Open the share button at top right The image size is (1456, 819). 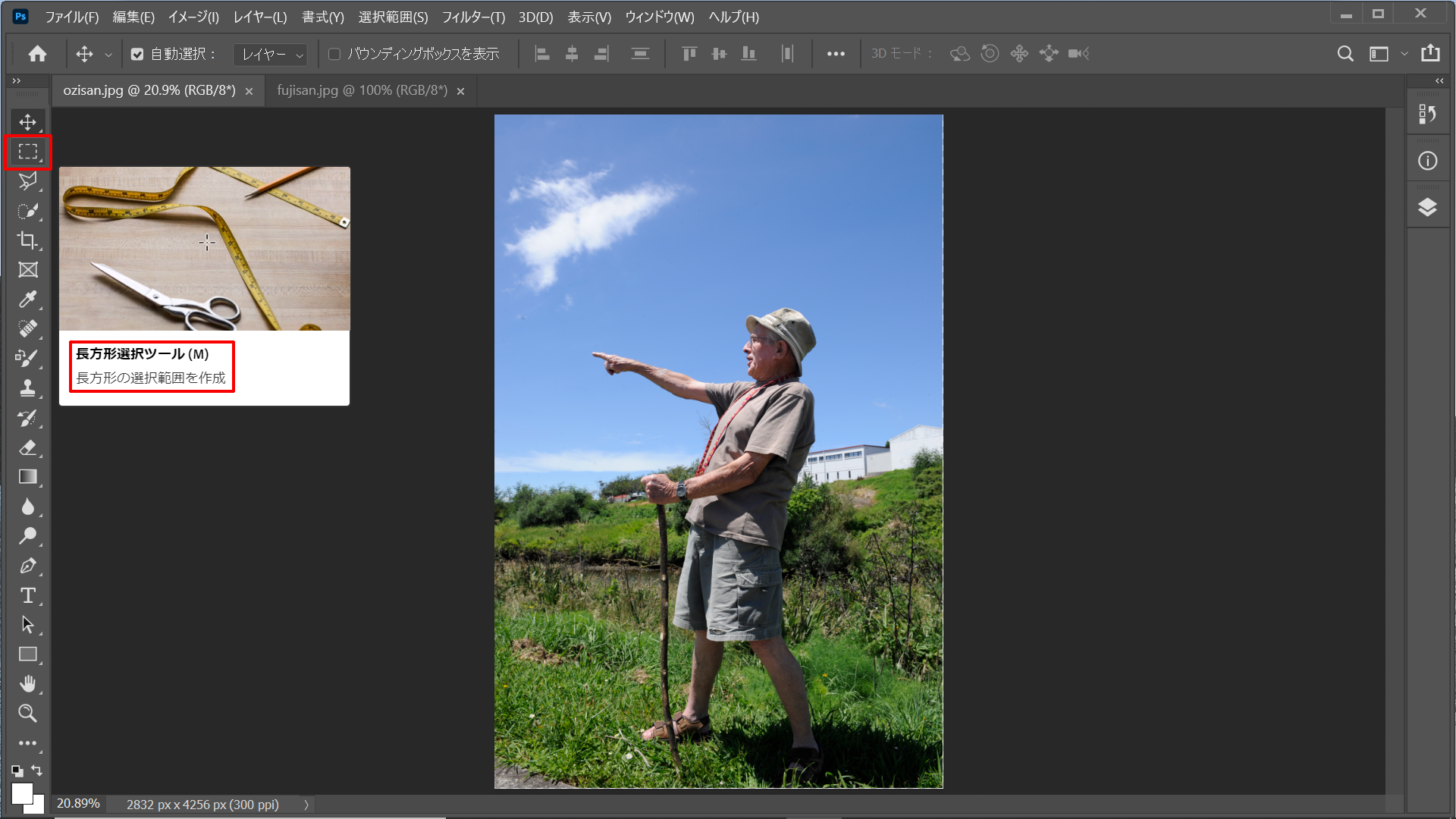click(x=1430, y=53)
